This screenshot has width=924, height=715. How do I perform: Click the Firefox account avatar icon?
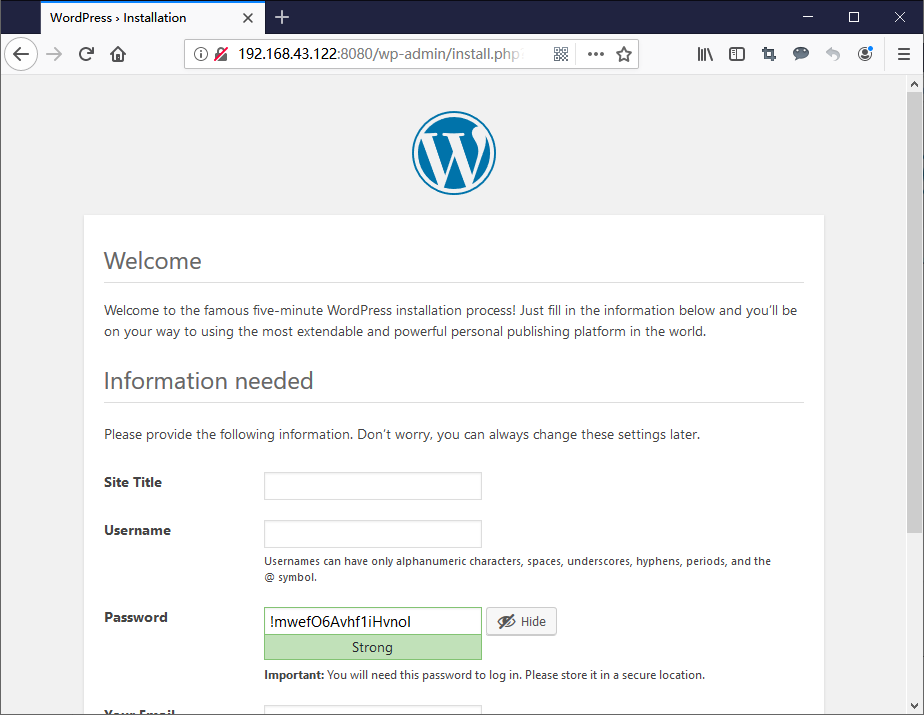[865, 54]
